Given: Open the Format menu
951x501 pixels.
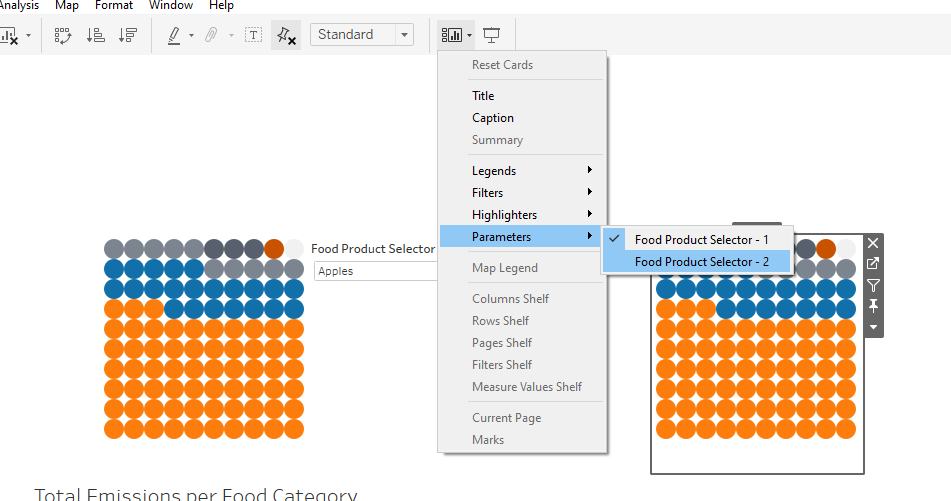Looking at the screenshot, I should point(113,5).
